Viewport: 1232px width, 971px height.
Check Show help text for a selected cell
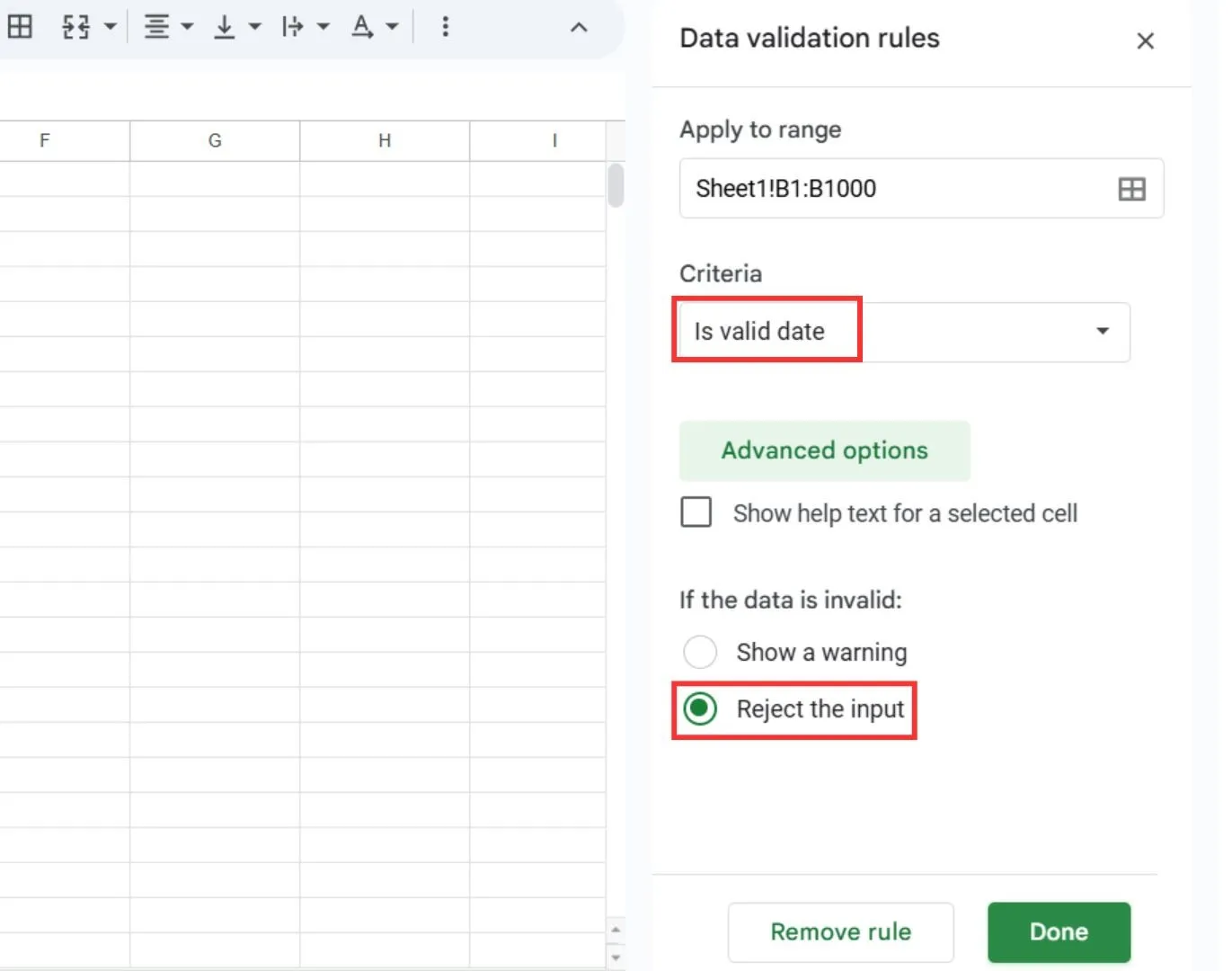point(696,512)
